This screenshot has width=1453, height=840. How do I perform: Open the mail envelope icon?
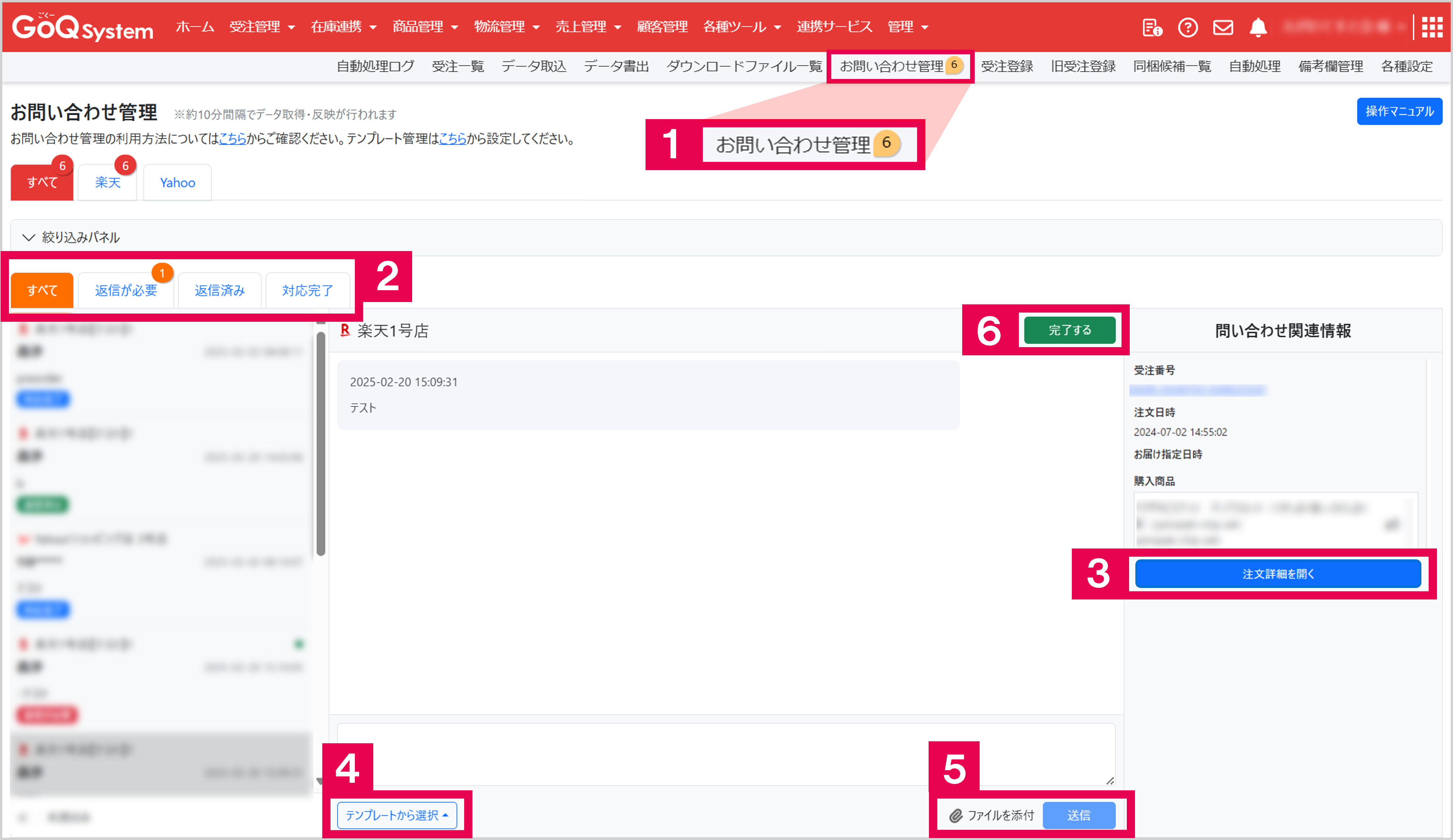tap(1223, 27)
